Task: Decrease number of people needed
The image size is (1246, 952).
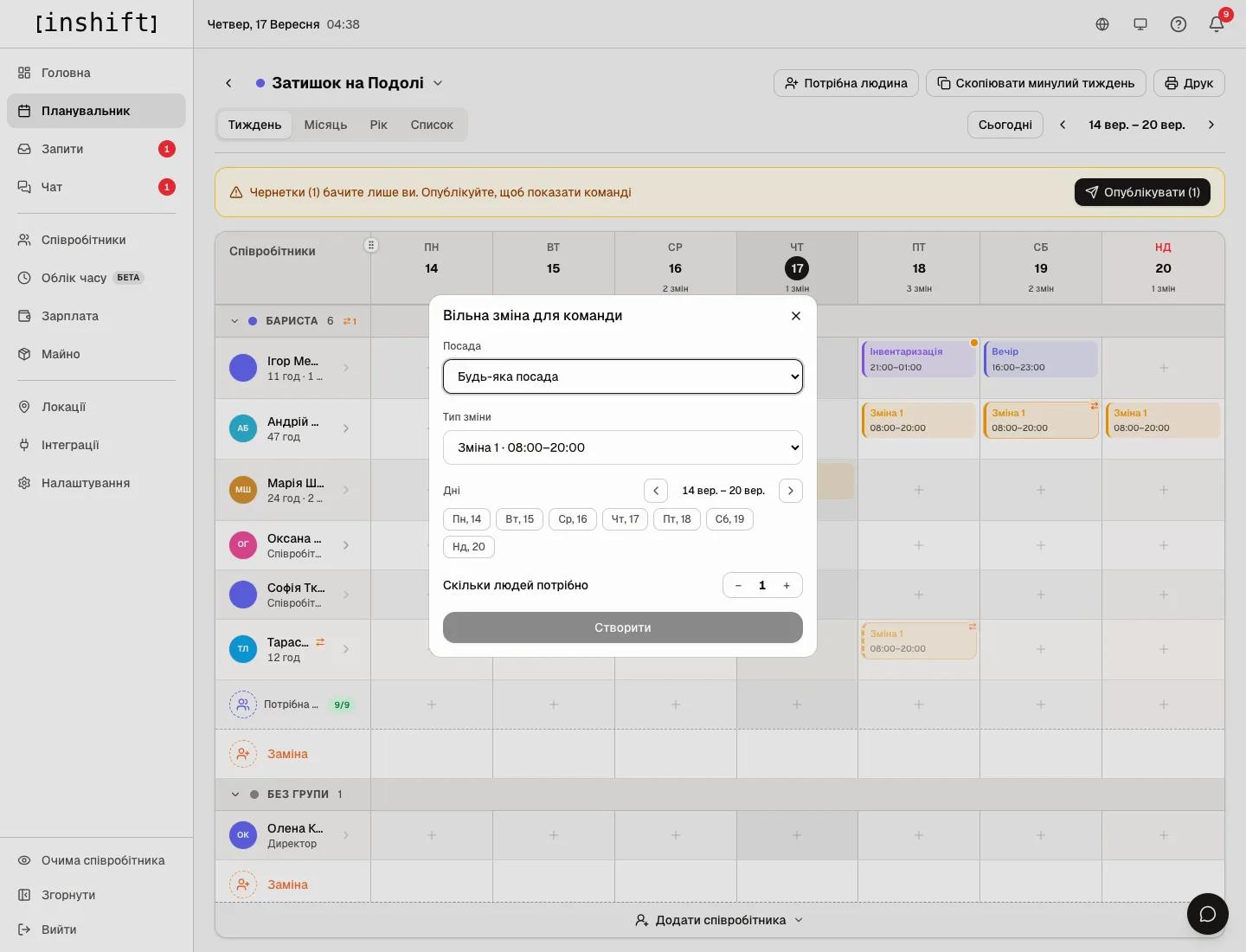Action: coord(738,586)
